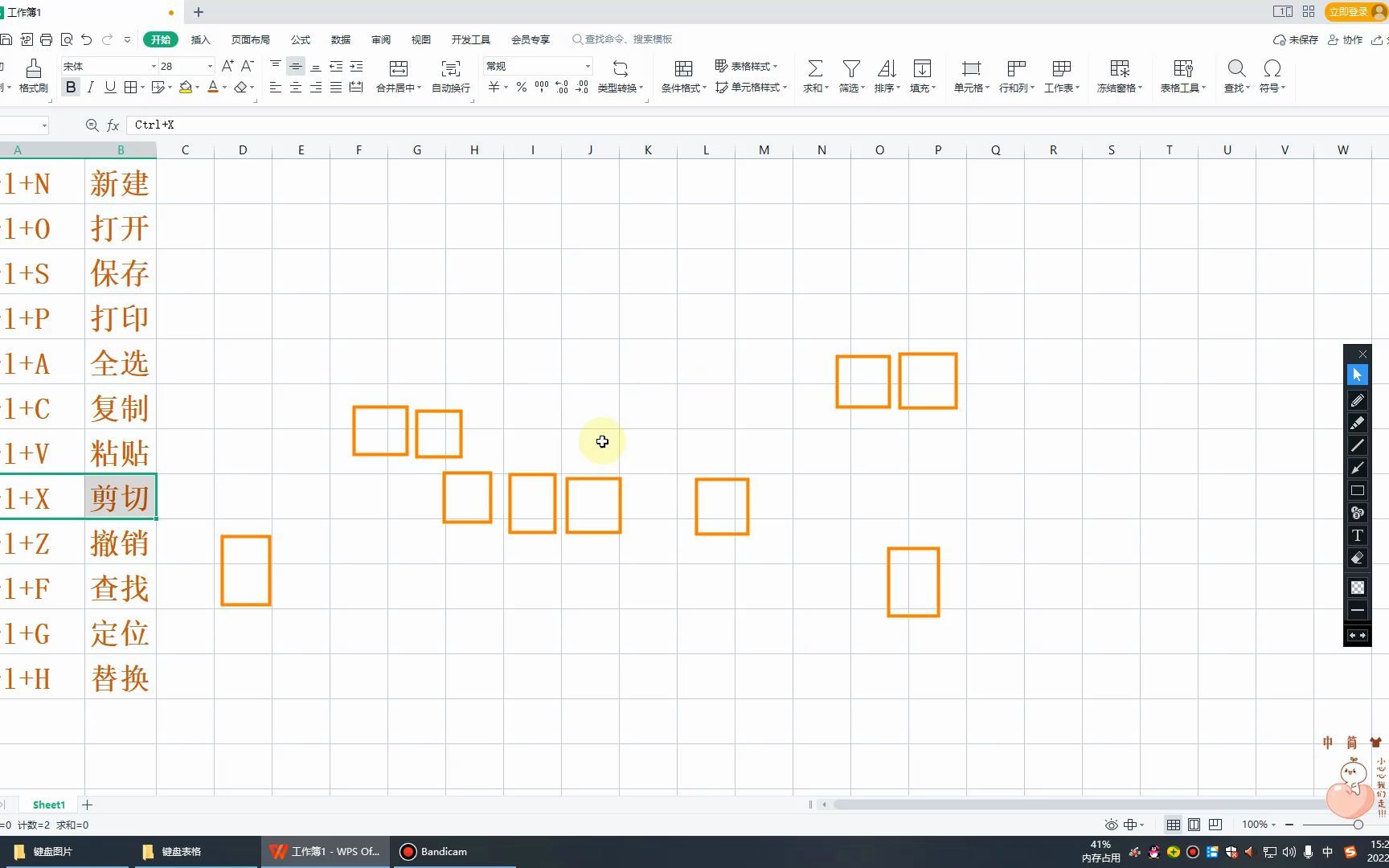The width and height of the screenshot is (1389, 868).
Task: Undo the last action
Action: pos(87,39)
